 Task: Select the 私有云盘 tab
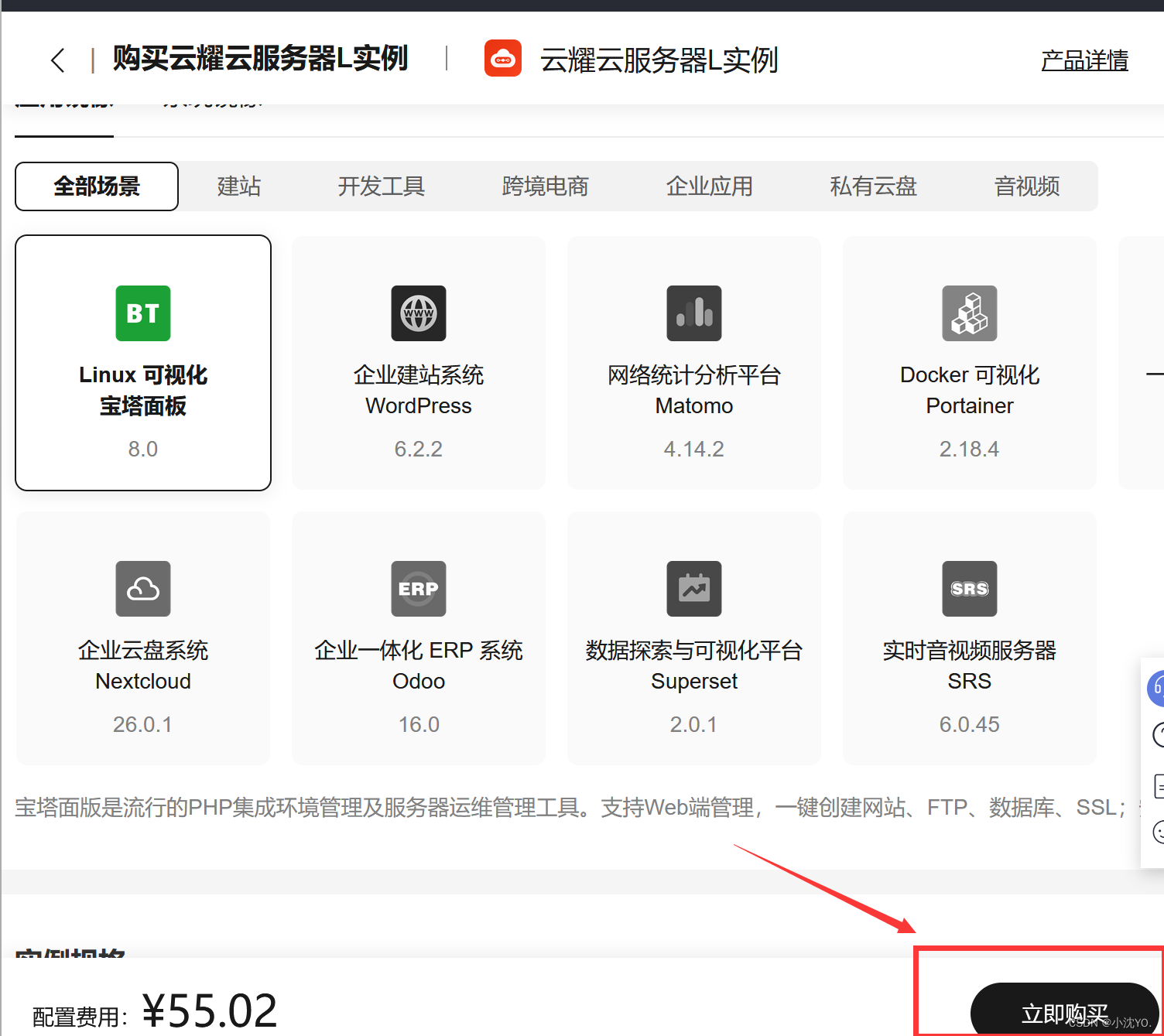[x=874, y=186]
